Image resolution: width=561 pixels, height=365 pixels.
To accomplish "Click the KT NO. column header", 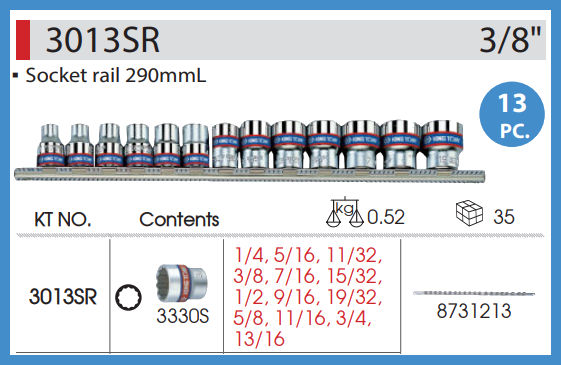I will coord(63,219).
